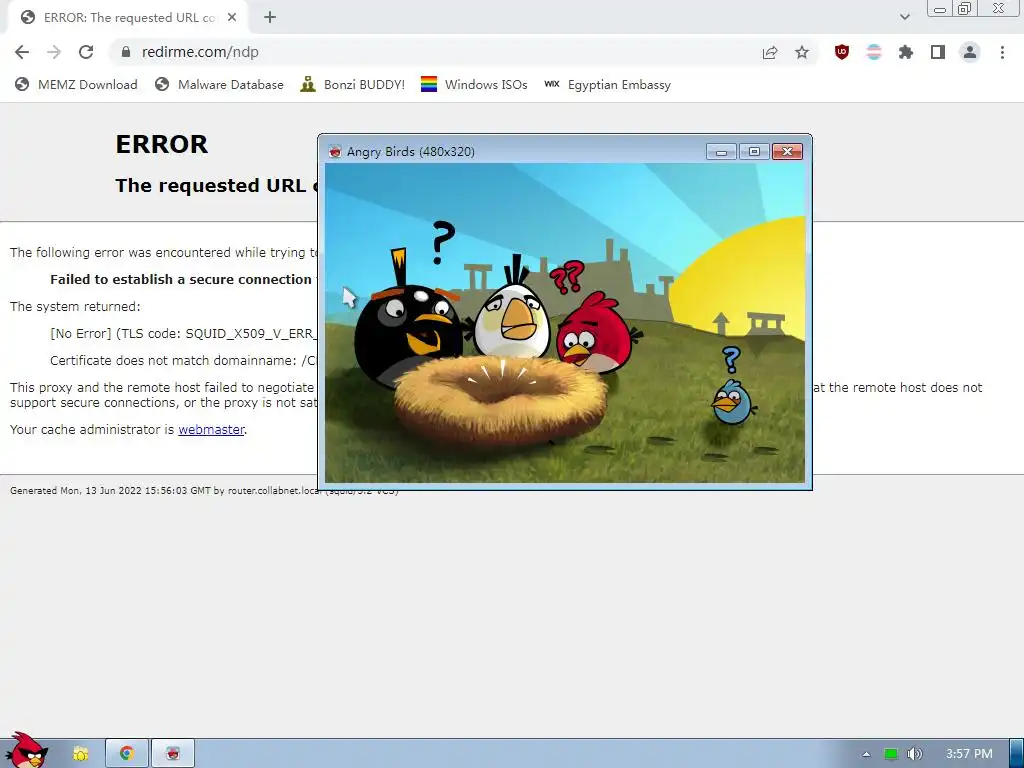This screenshot has height=768, width=1024.
Task: Open the file explorer taskbar icon
Action: 80,754
